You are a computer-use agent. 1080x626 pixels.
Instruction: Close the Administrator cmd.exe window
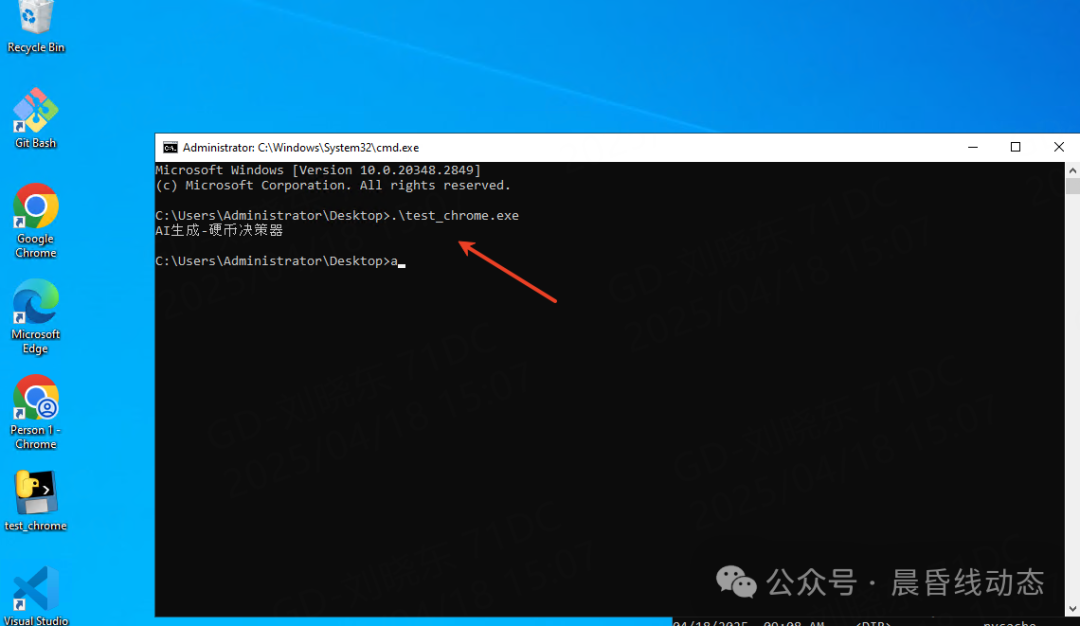click(x=1058, y=147)
